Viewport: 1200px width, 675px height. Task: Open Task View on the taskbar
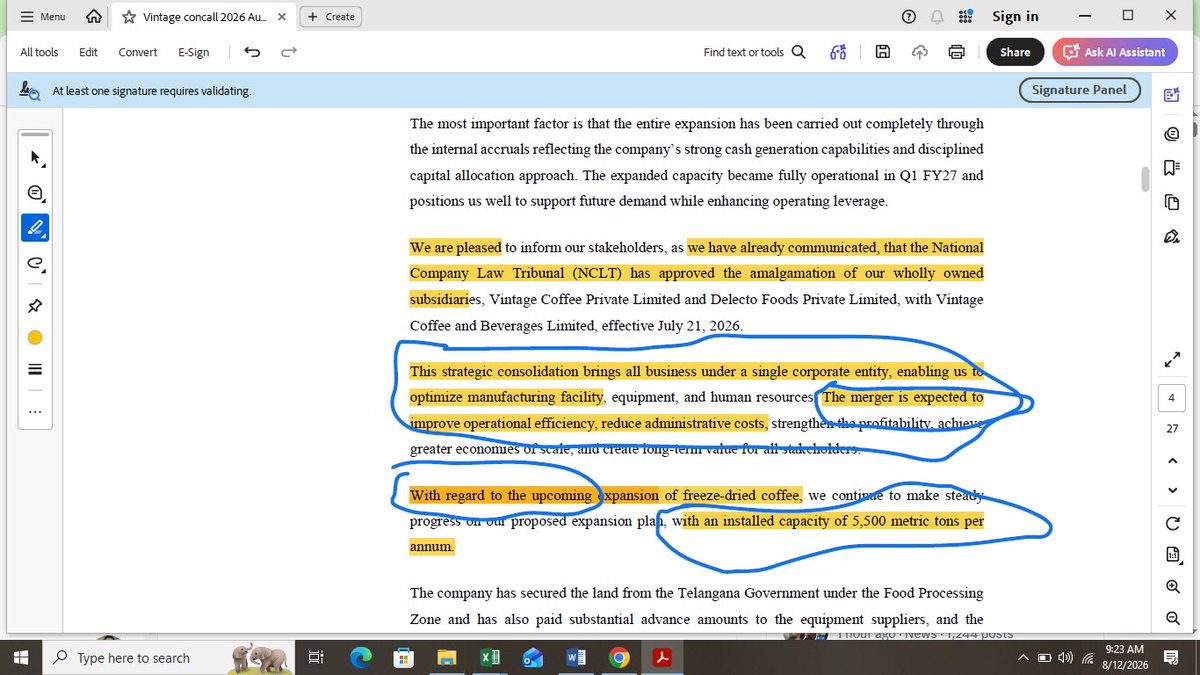[x=315, y=658]
